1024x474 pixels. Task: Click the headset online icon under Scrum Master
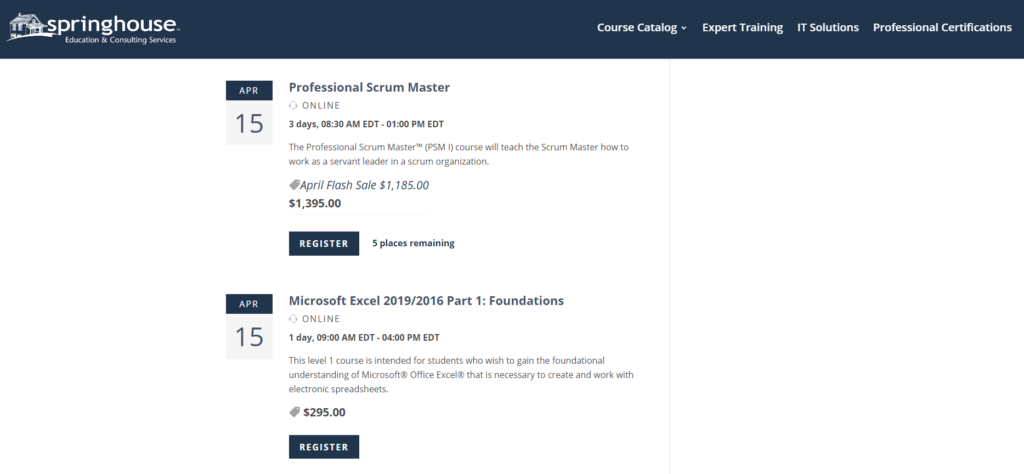click(293, 106)
